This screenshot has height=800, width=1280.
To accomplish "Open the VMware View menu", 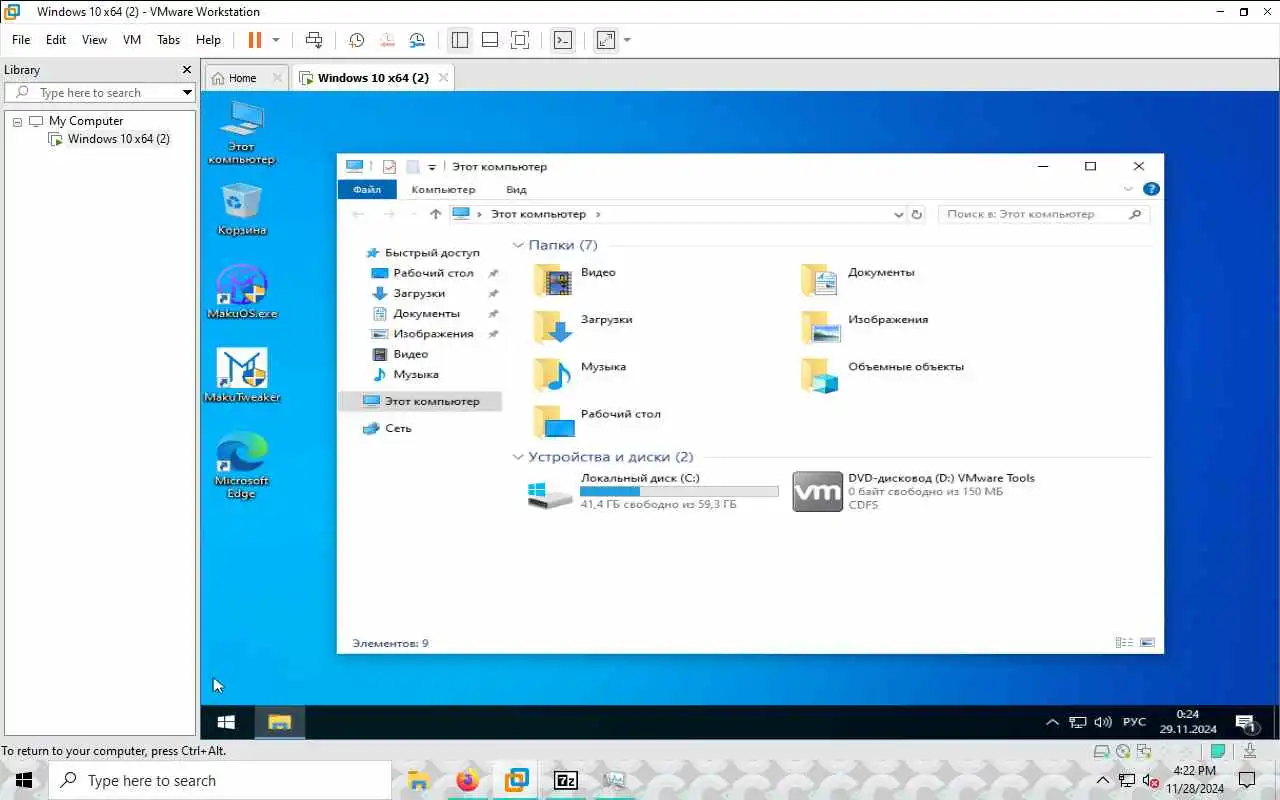I will click(x=94, y=40).
